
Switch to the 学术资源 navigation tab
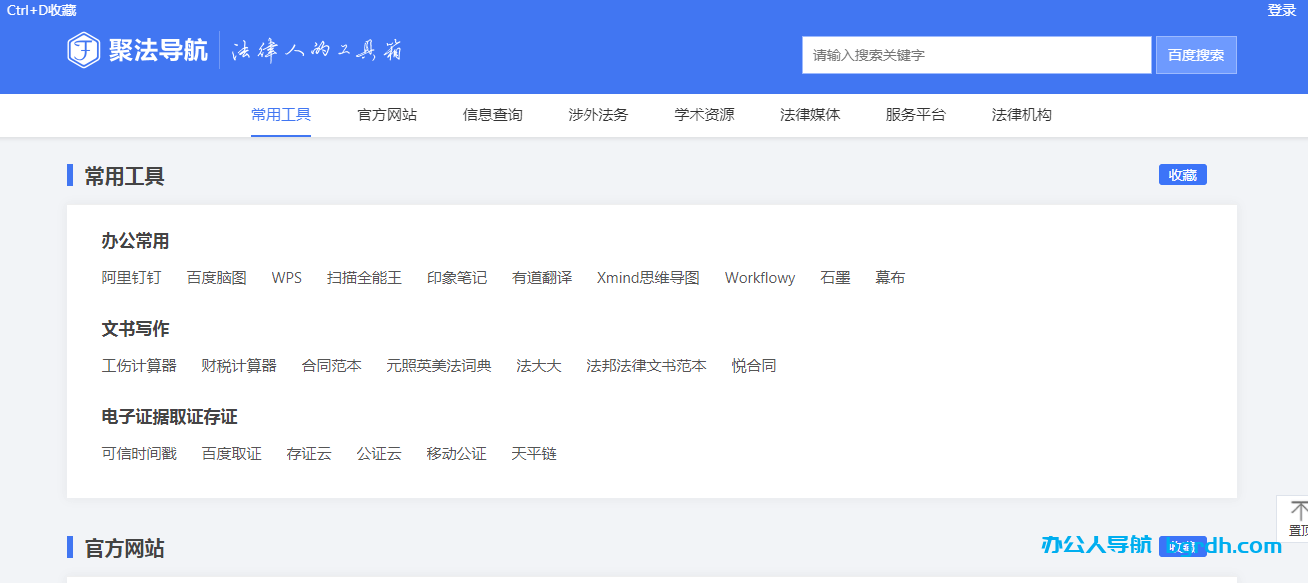(703, 114)
